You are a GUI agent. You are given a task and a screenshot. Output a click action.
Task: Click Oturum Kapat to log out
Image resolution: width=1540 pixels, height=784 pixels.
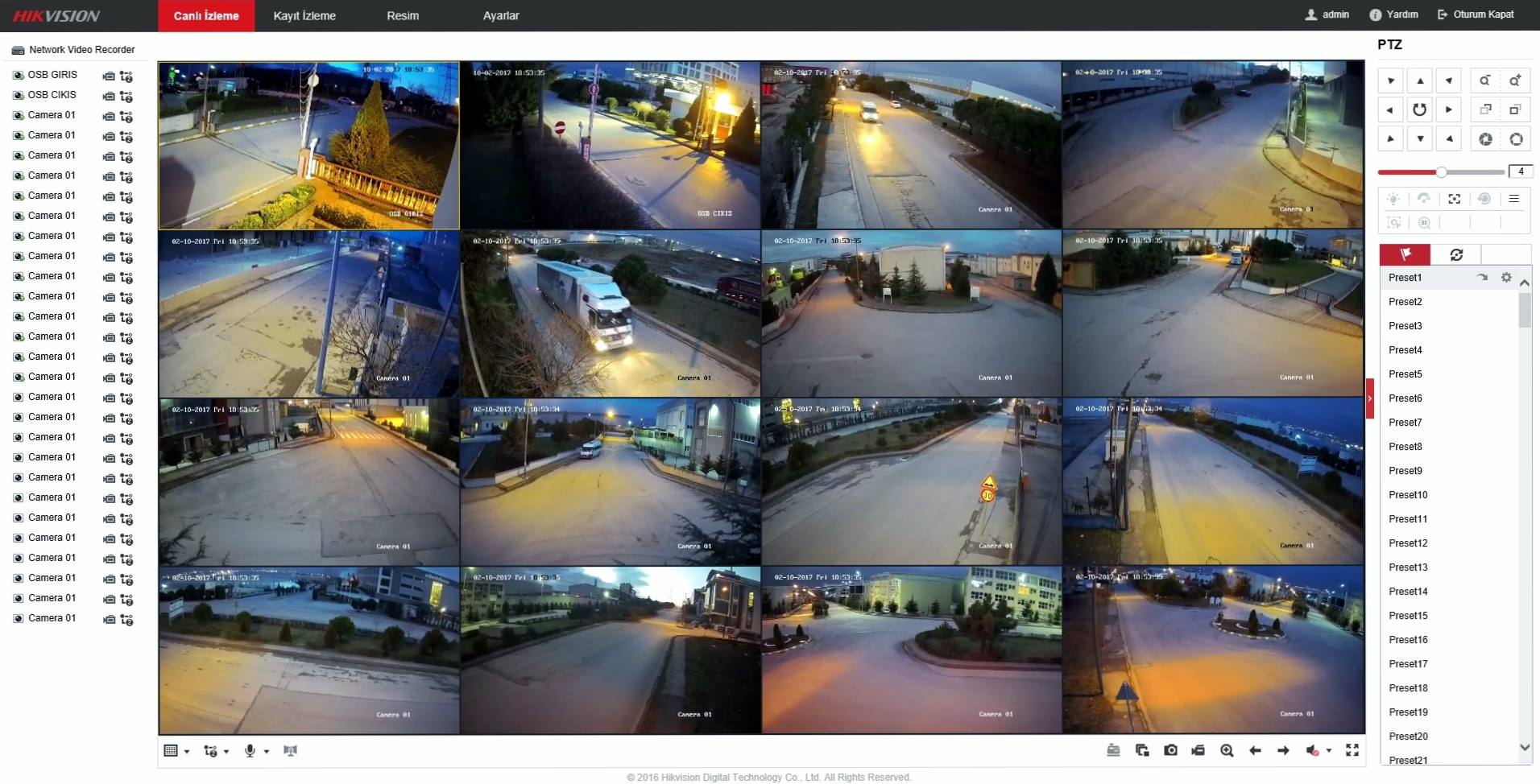[x=1476, y=14]
